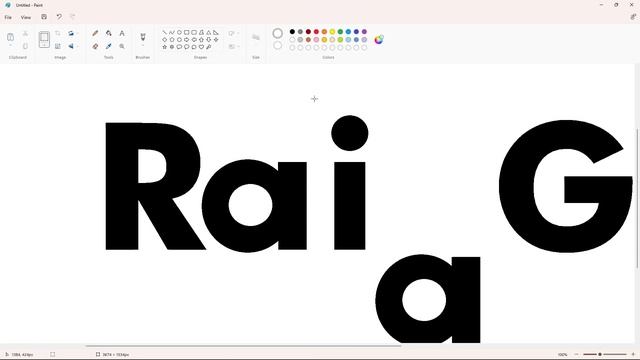
Task: Choose the dark green color swatch
Action: pos(340,32)
